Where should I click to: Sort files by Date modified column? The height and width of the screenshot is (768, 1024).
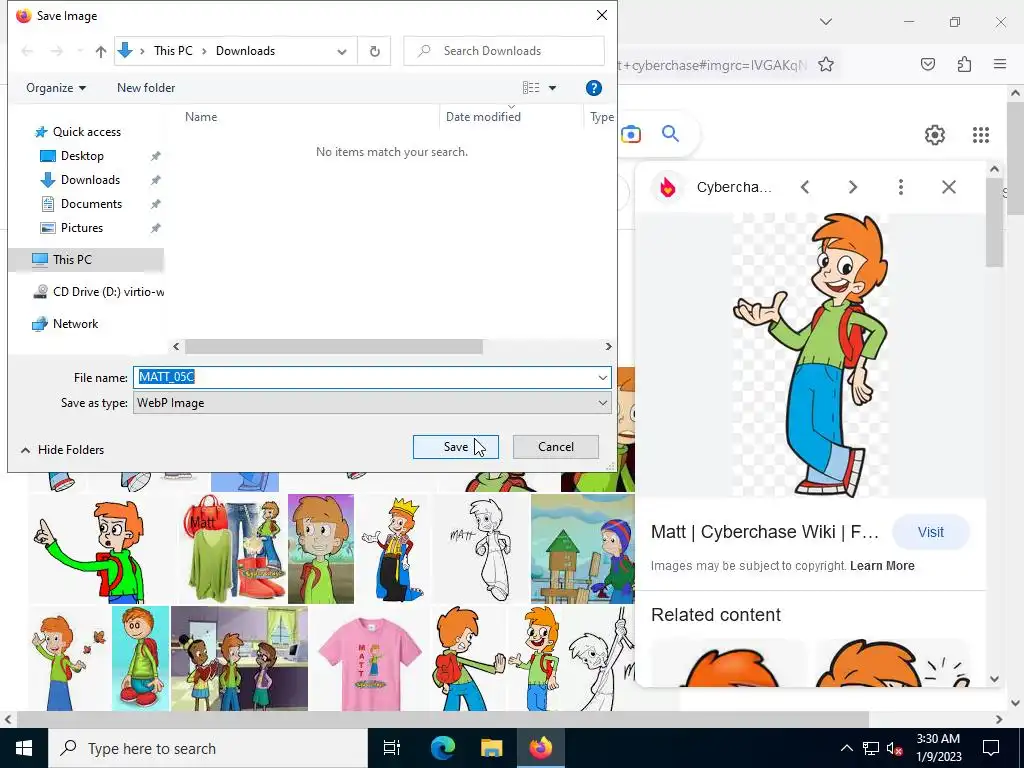pyautogui.click(x=483, y=117)
